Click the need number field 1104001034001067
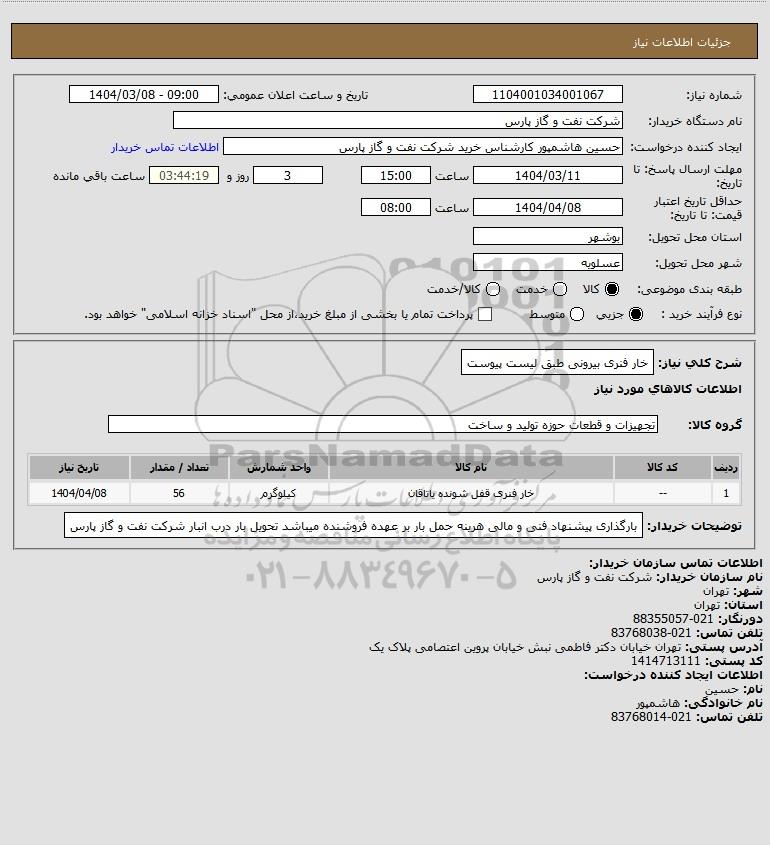 547,94
